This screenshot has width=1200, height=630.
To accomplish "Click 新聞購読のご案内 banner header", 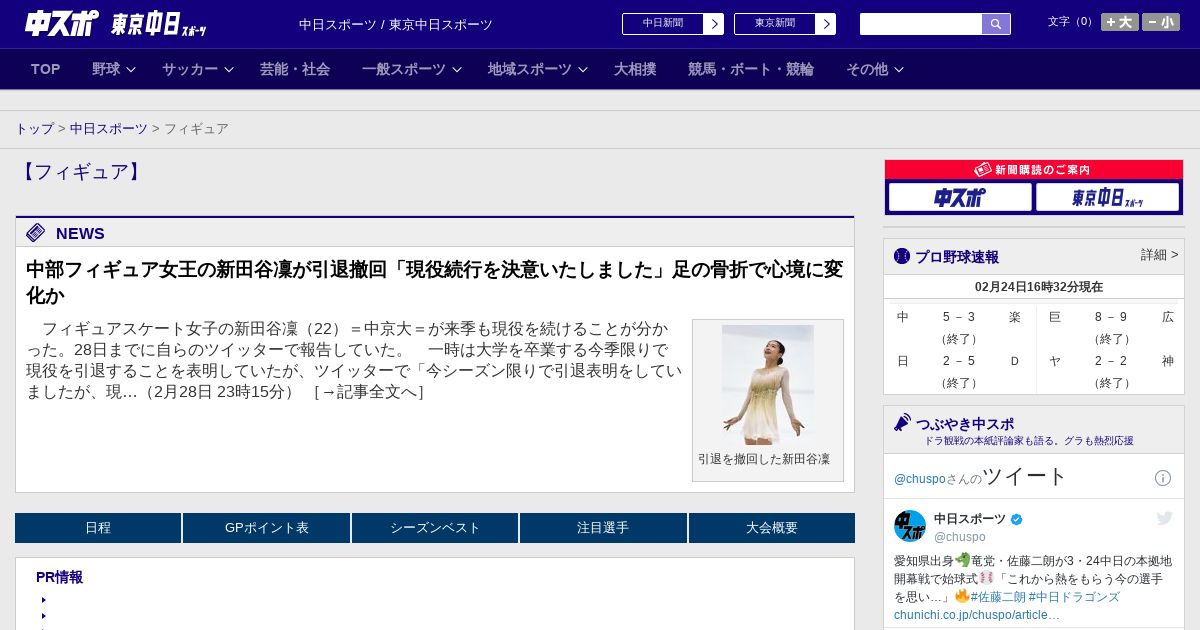I will click(1034, 170).
